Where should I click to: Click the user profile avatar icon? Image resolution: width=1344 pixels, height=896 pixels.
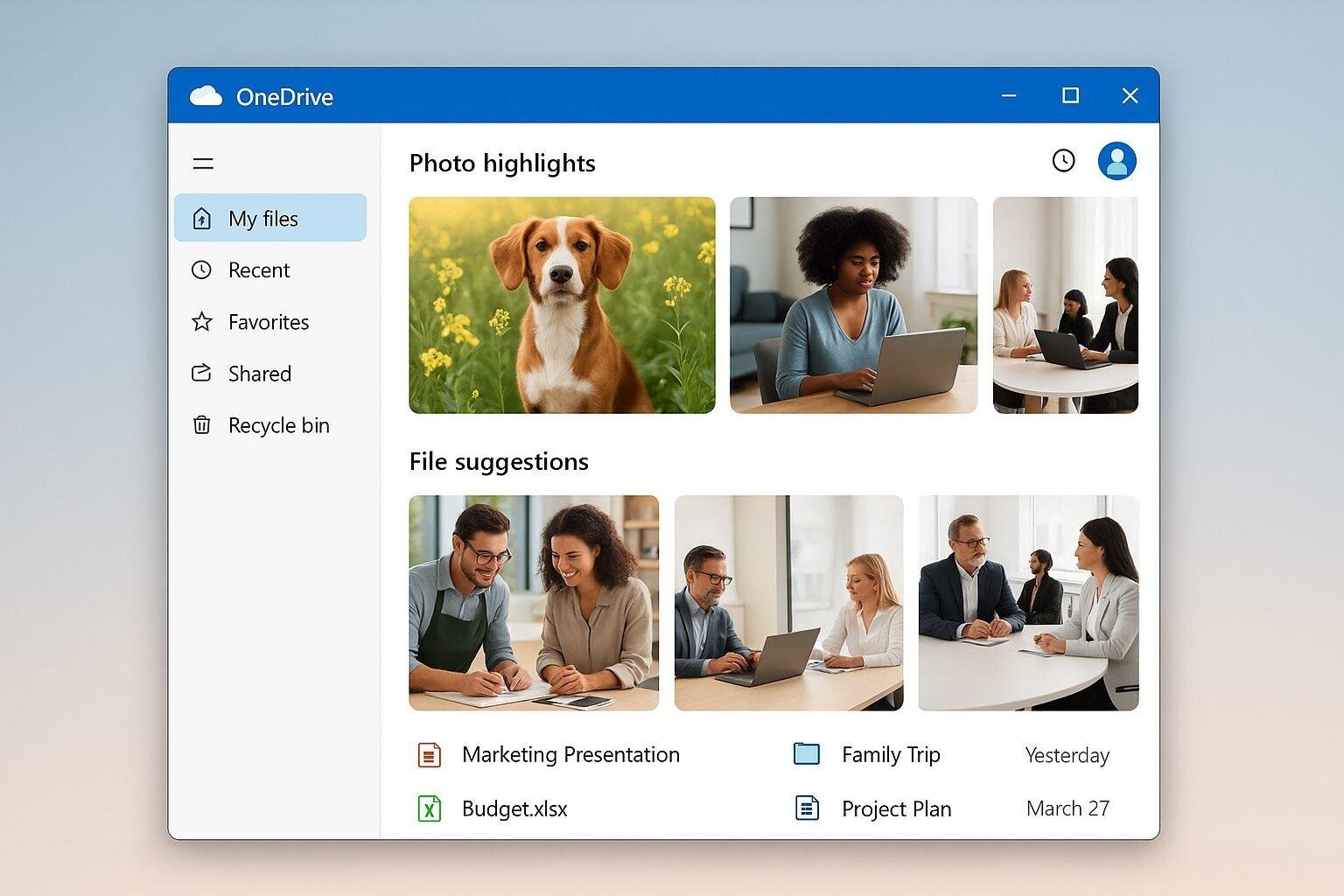coord(1116,161)
